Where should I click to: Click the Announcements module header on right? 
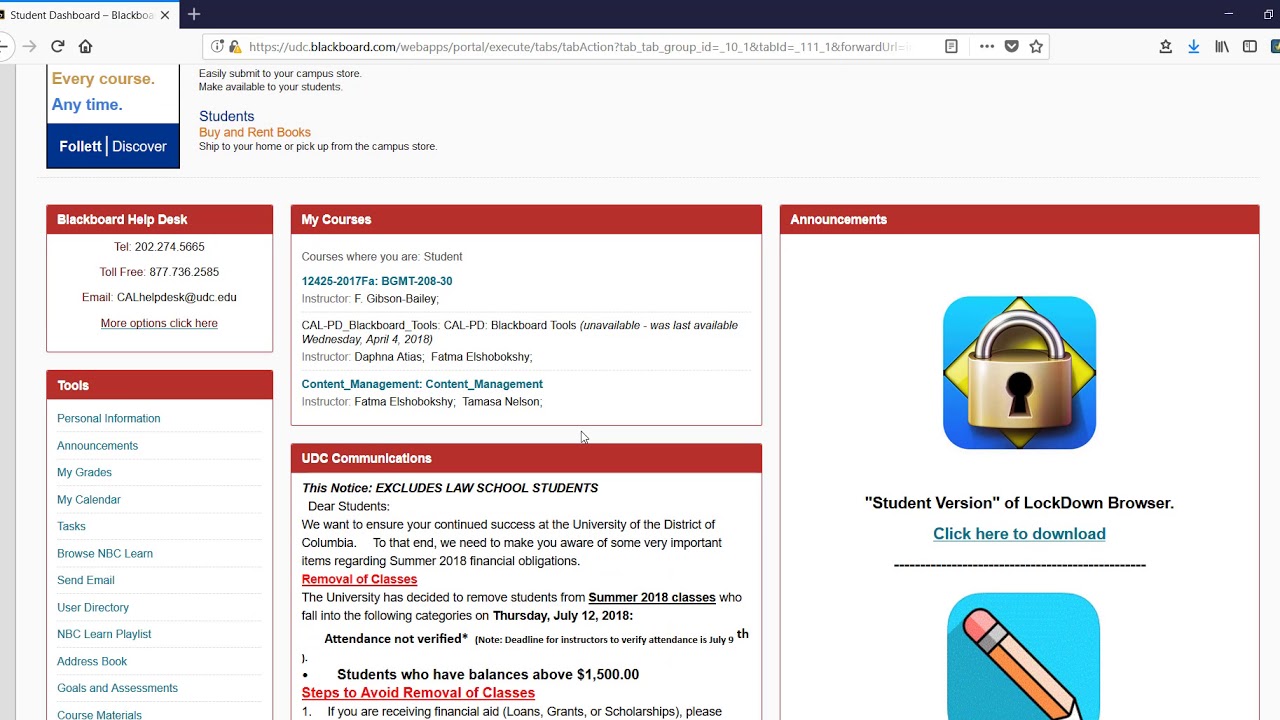[x=1019, y=220]
